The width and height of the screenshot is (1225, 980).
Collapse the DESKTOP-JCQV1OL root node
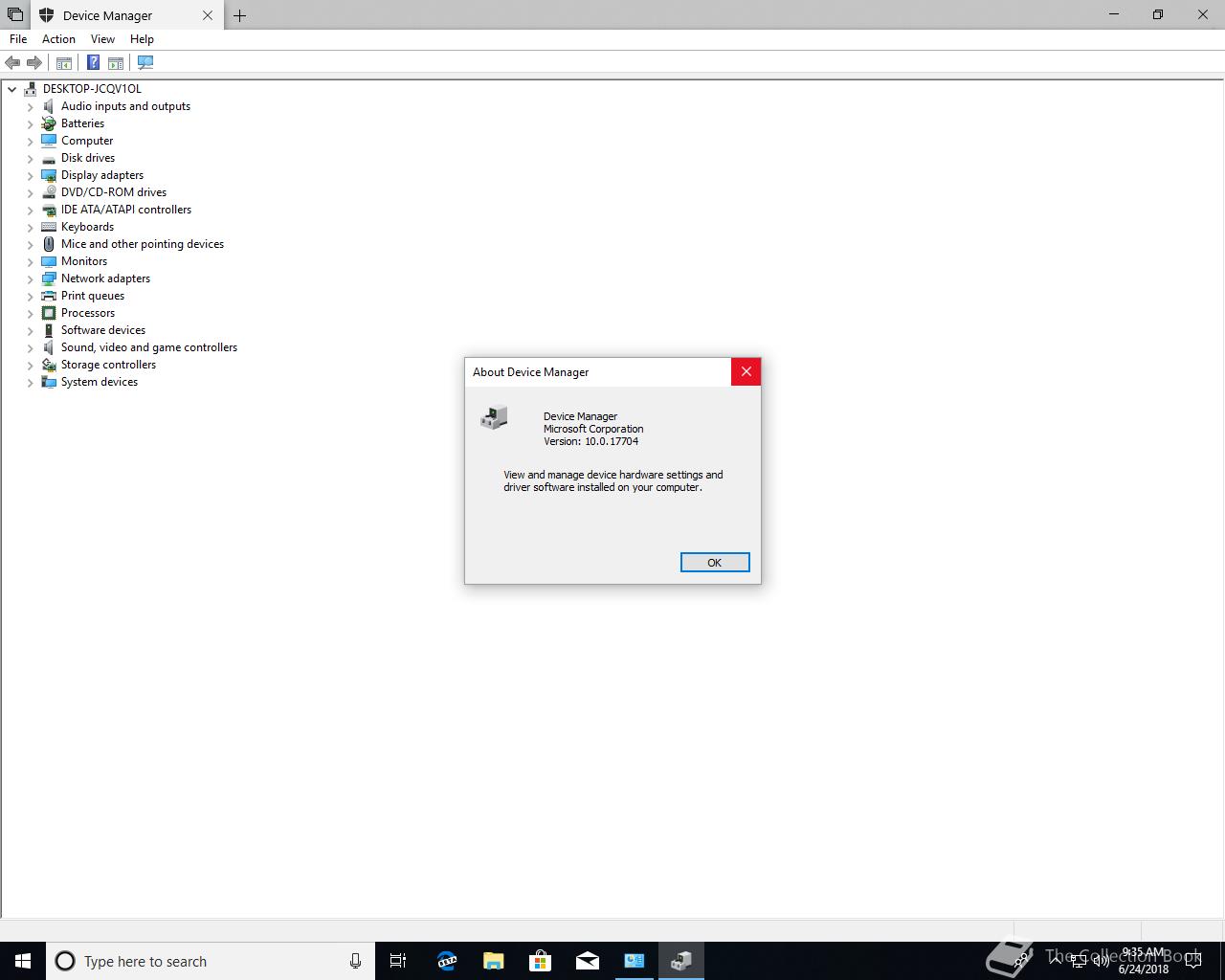(12, 89)
